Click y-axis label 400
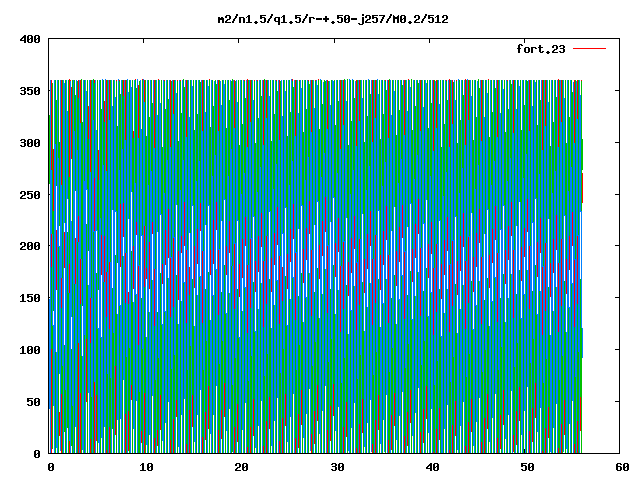640x480 pixels. (x=30, y=39)
